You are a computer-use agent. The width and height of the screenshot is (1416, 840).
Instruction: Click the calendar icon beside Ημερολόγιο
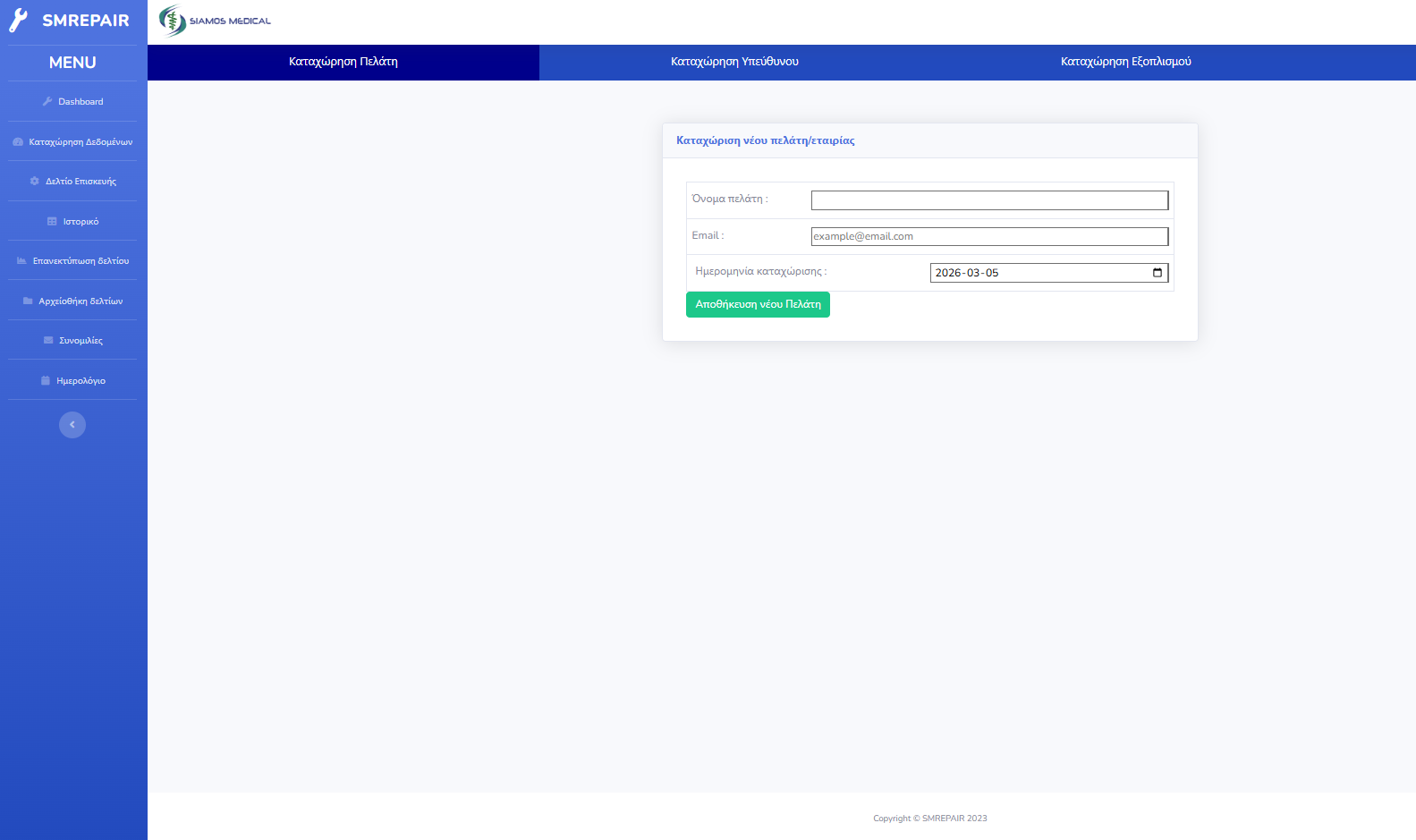coord(46,381)
